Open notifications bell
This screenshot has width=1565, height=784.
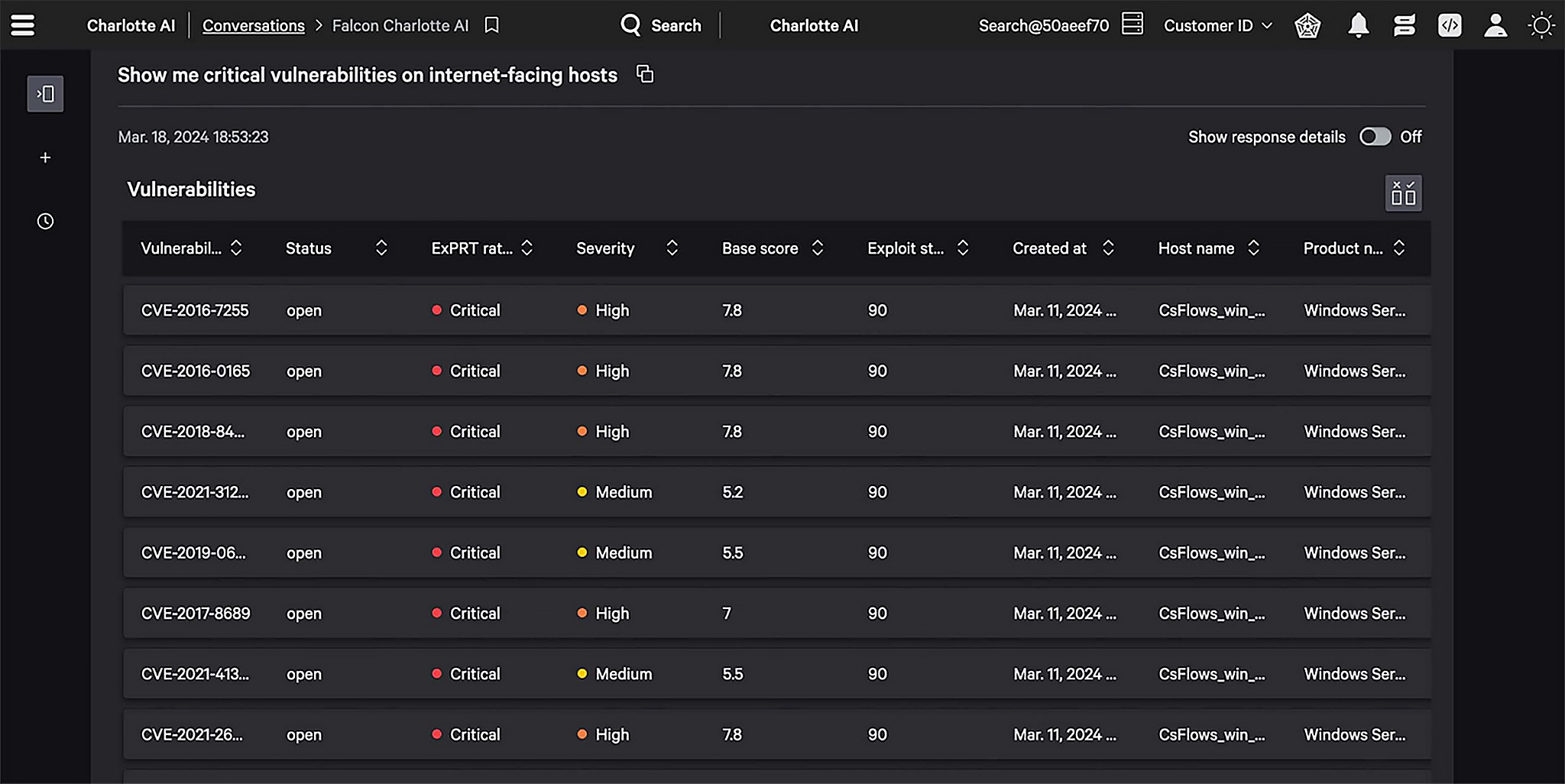point(1358,26)
